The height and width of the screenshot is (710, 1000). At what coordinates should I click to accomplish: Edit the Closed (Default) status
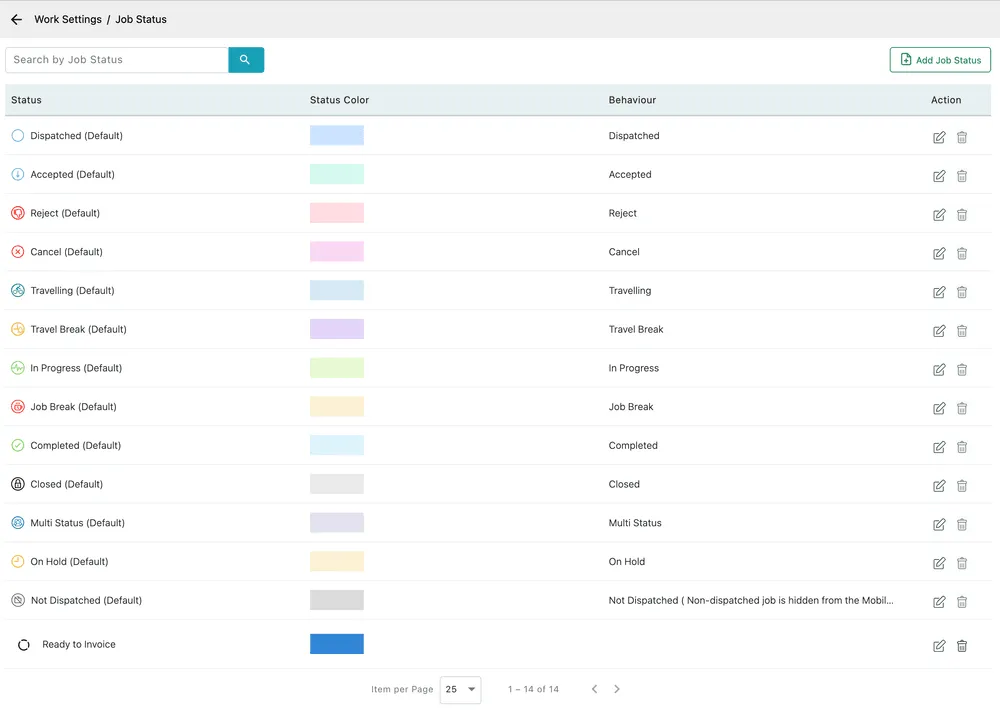(939, 486)
